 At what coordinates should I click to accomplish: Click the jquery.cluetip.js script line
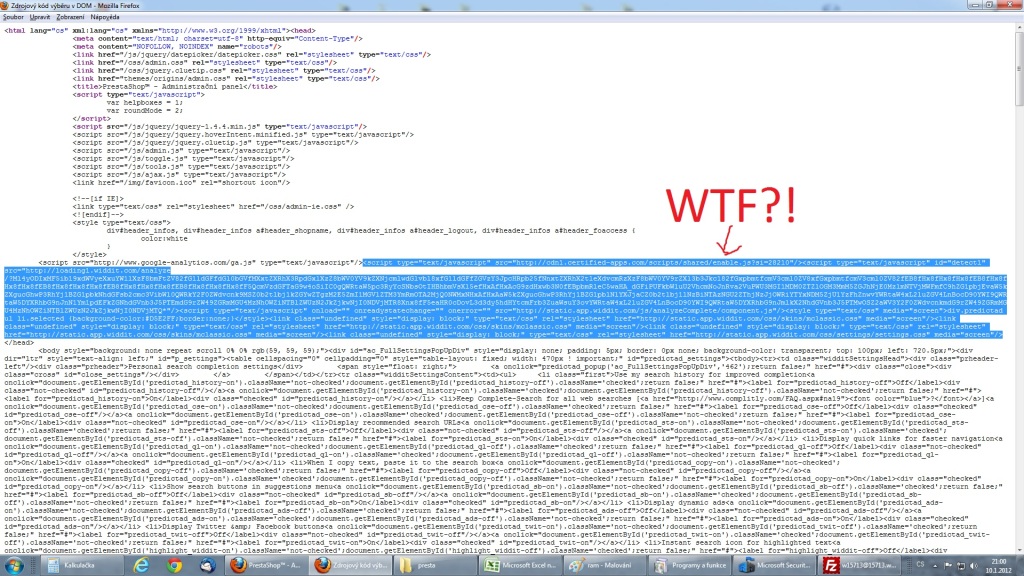(217, 142)
